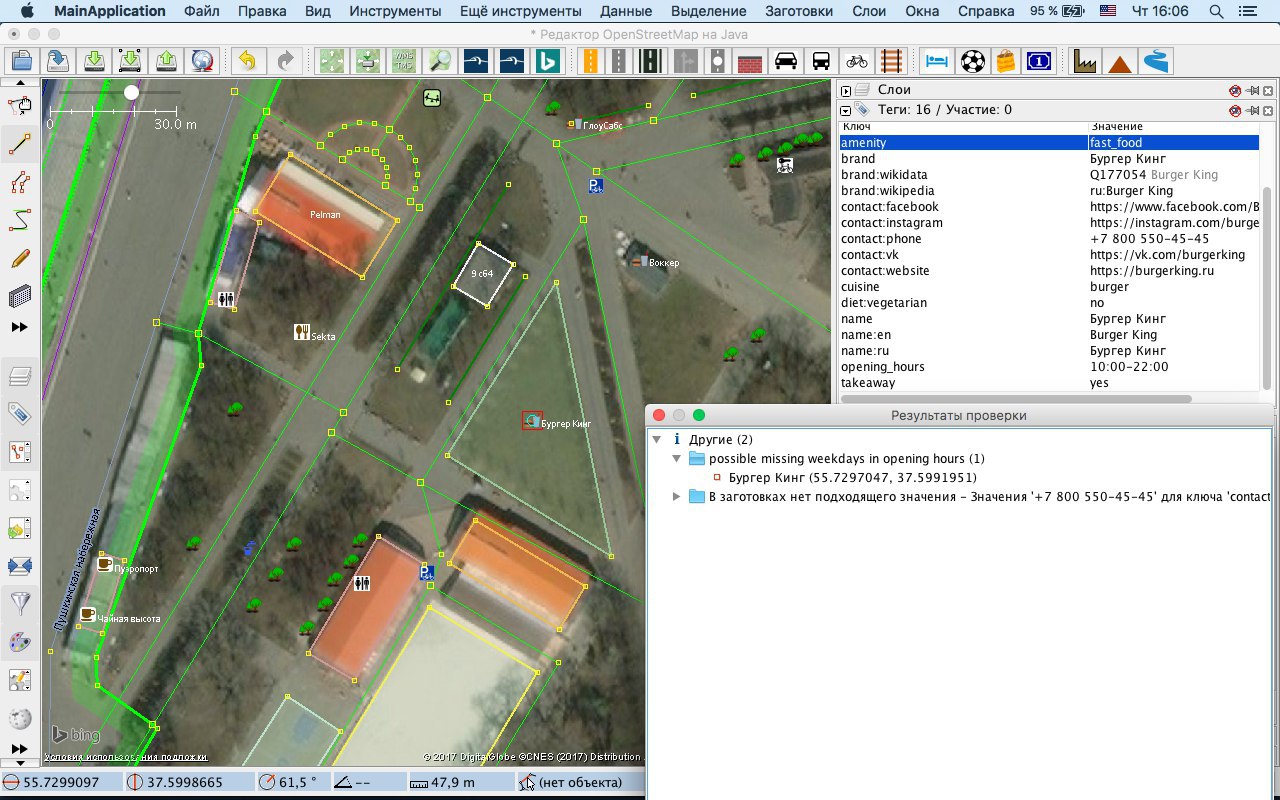Image resolution: width=1280 pixels, height=800 pixels.
Task: Toggle the Map paint styles palette button
Action: point(20,642)
